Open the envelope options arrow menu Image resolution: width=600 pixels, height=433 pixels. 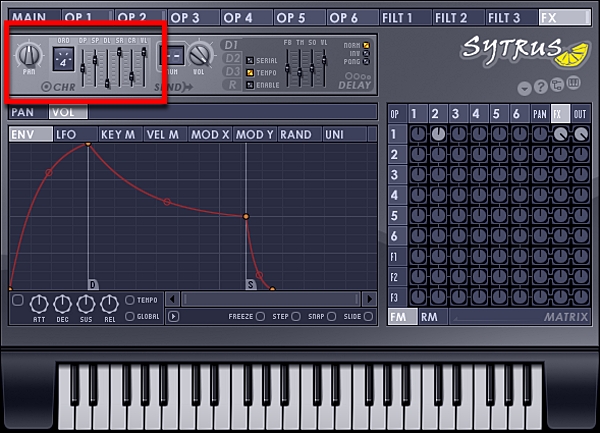point(173,317)
